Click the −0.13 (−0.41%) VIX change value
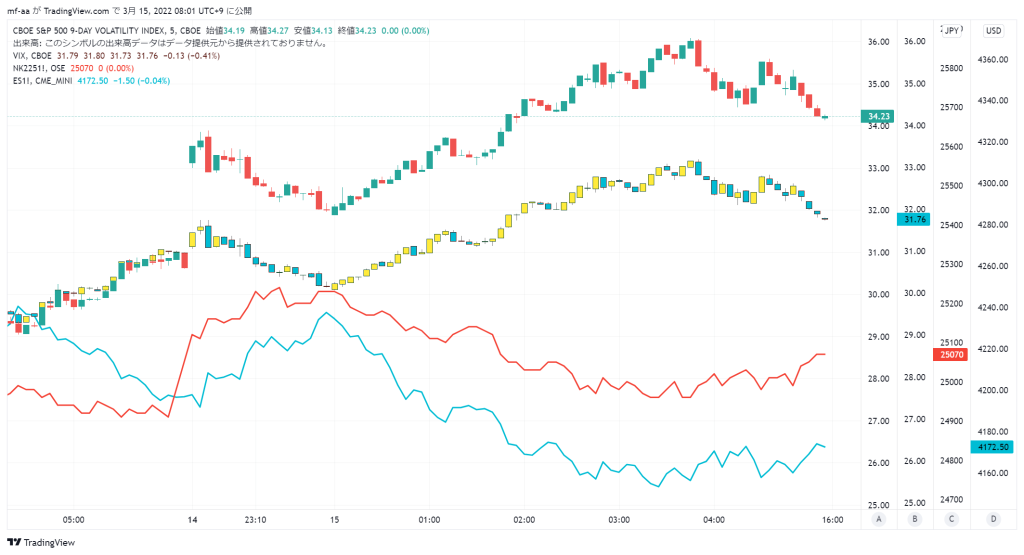This screenshot has height=555, width=1024. 190,56
